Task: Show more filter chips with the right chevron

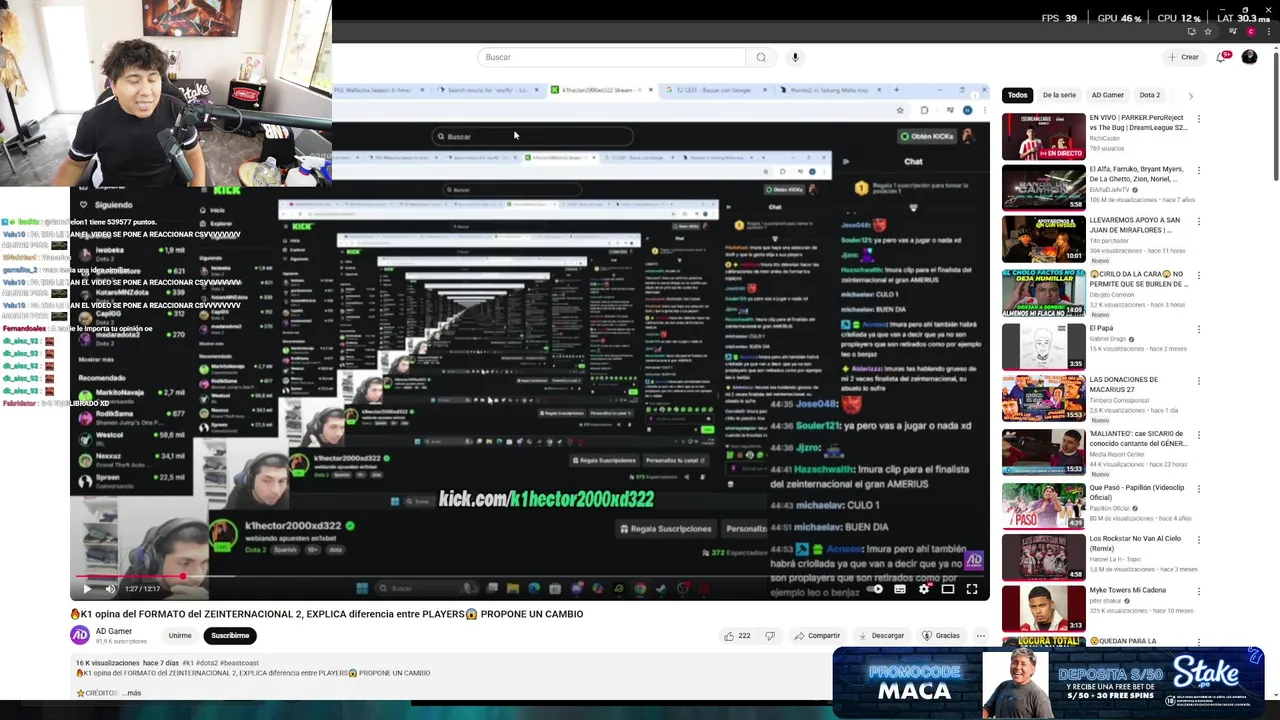Action: [1190, 96]
